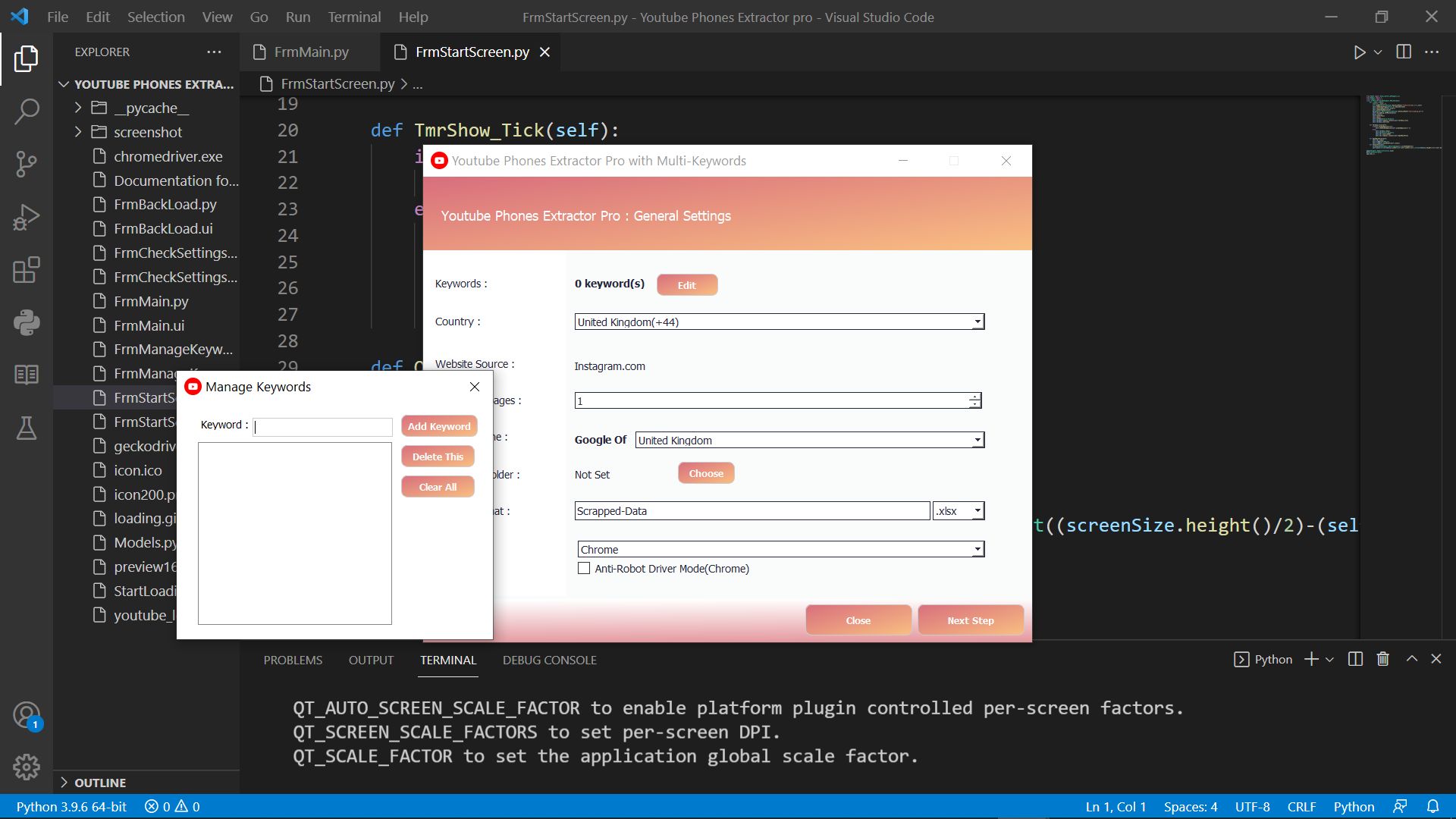Click the keywords list box
The width and height of the screenshot is (1456, 819).
pos(295,533)
